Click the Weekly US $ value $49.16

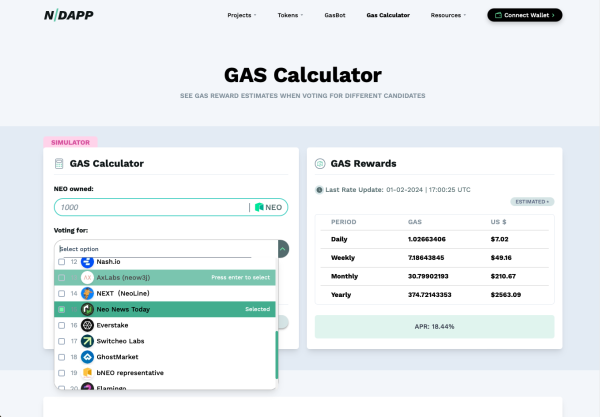501,258
